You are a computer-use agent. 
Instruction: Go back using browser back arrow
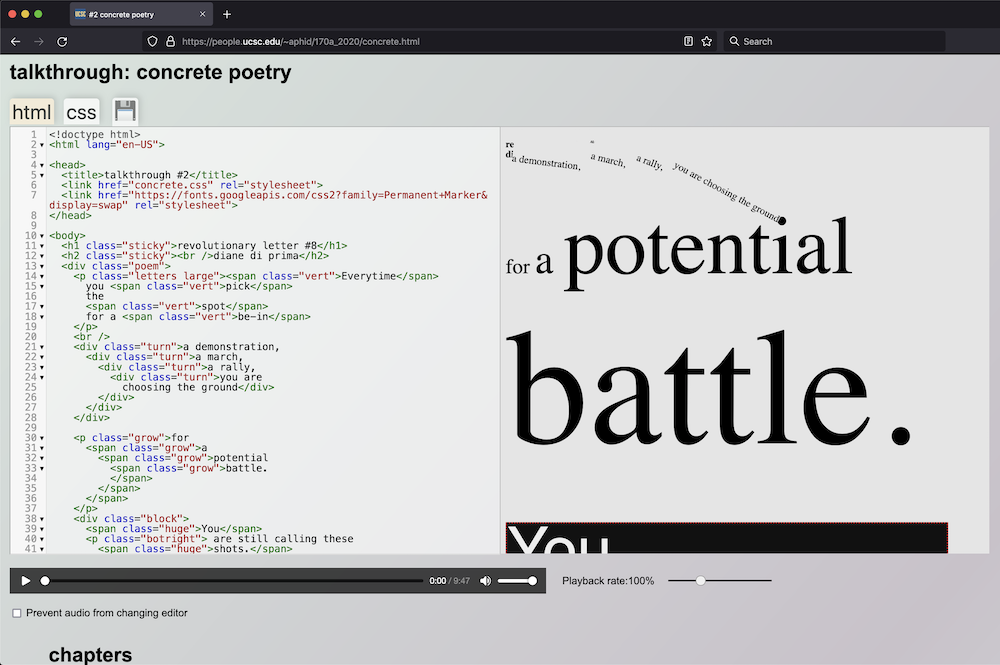coord(15,42)
